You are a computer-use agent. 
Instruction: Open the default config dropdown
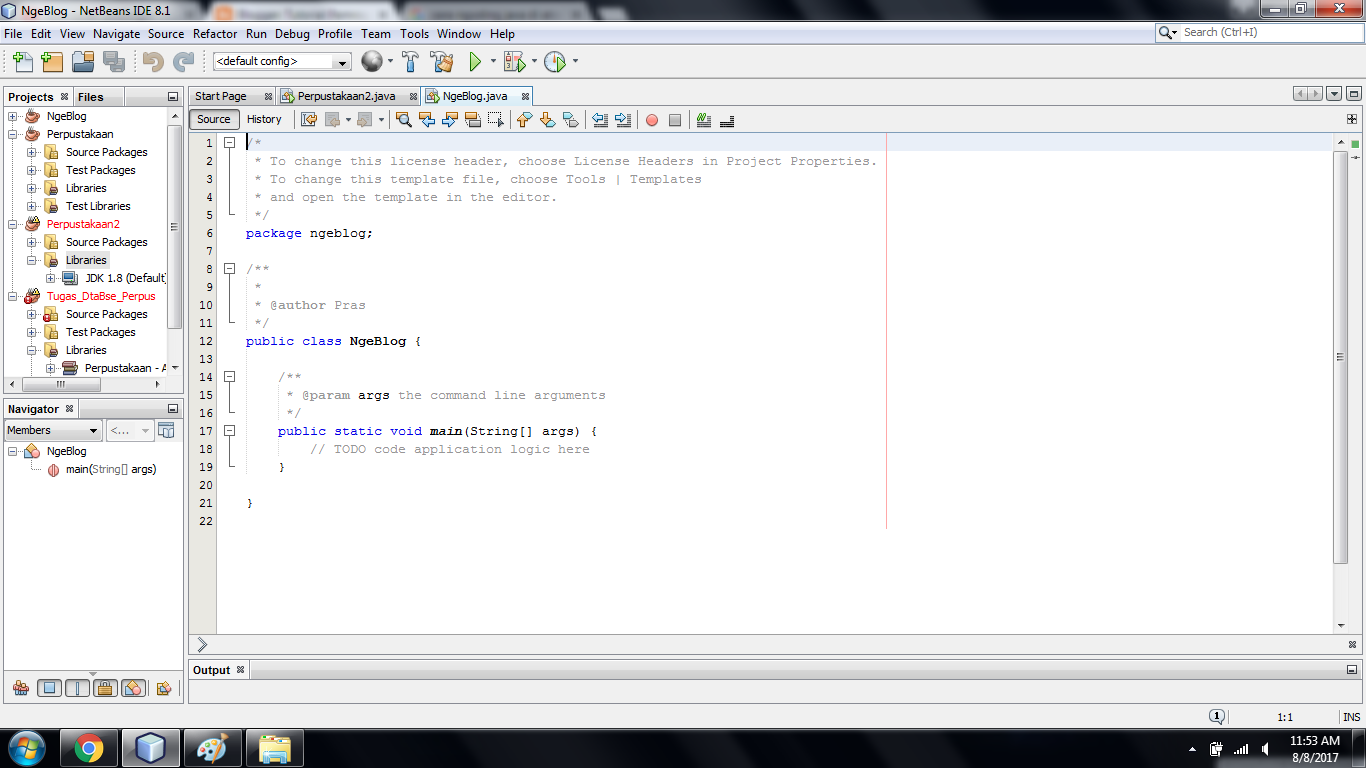(x=340, y=61)
